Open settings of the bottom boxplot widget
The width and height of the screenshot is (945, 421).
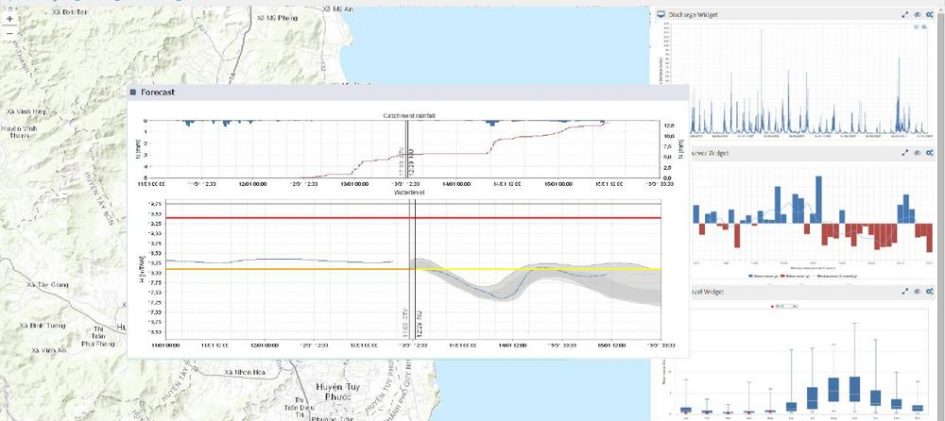(930, 292)
